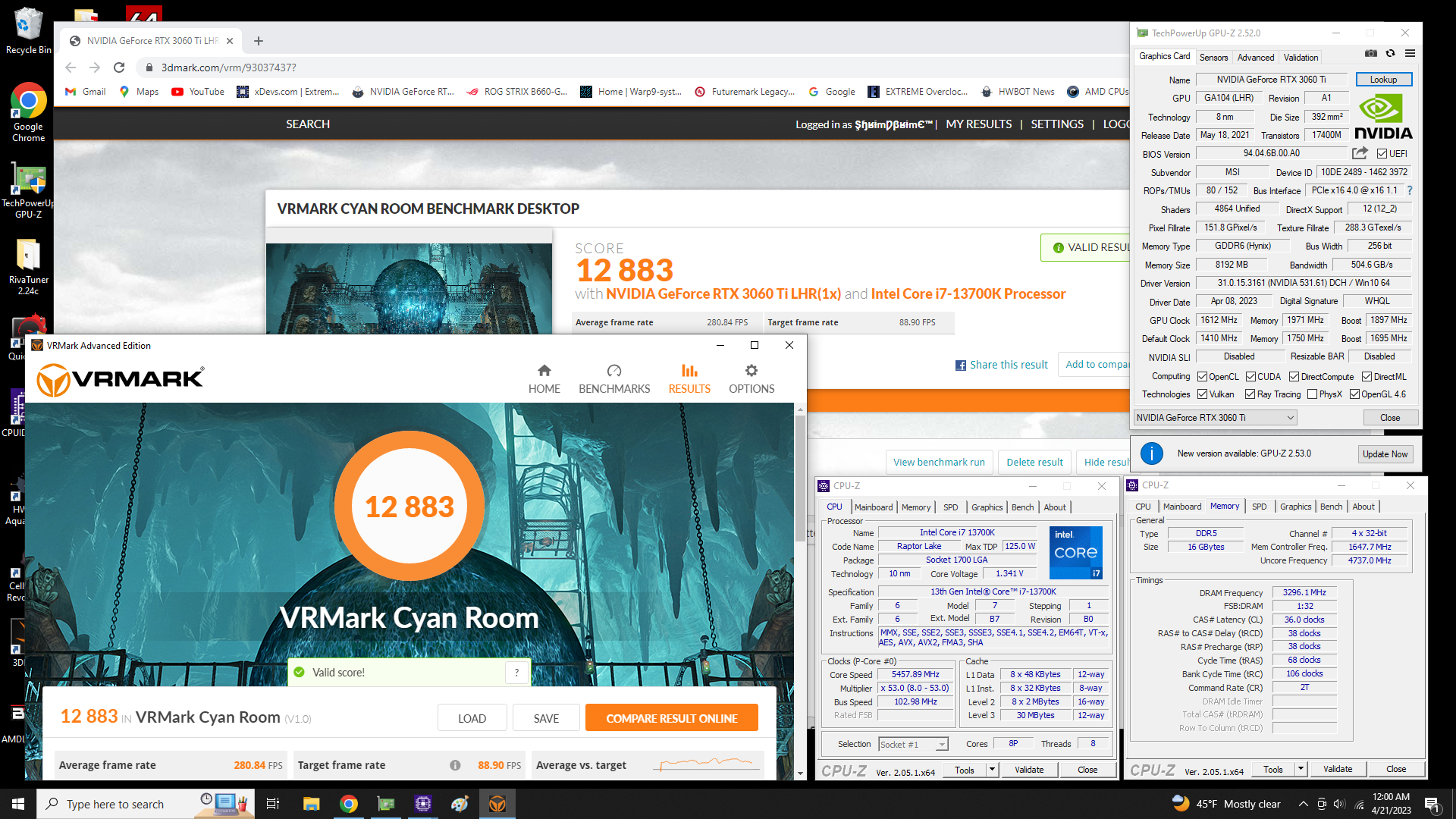The image size is (1456, 819).
Task: Switch to Advanced tab in GPU-Z
Action: (1256, 58)
